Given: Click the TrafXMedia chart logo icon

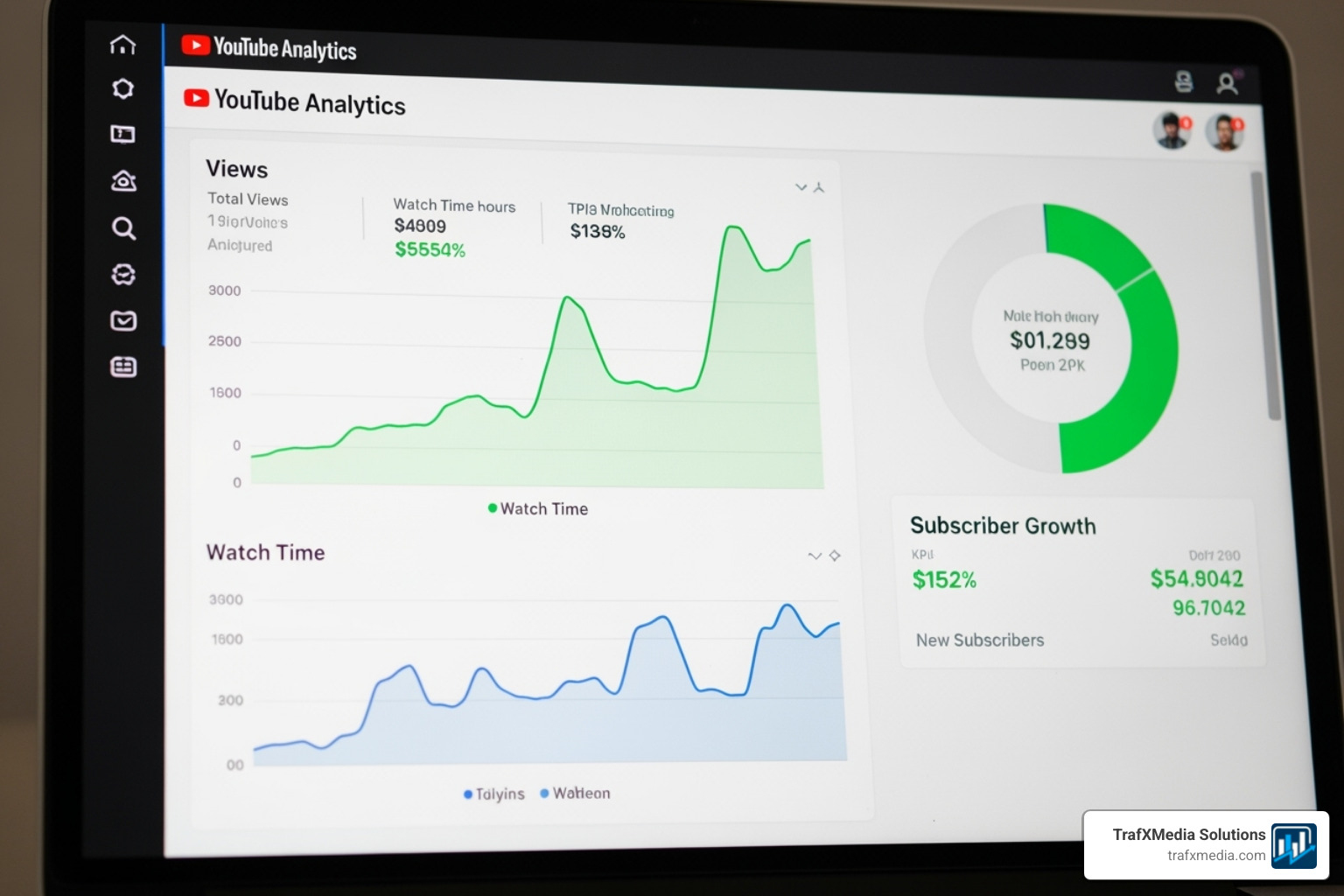Looking at the screenshot, I should pyautogui.click(x=1294, y=845).
